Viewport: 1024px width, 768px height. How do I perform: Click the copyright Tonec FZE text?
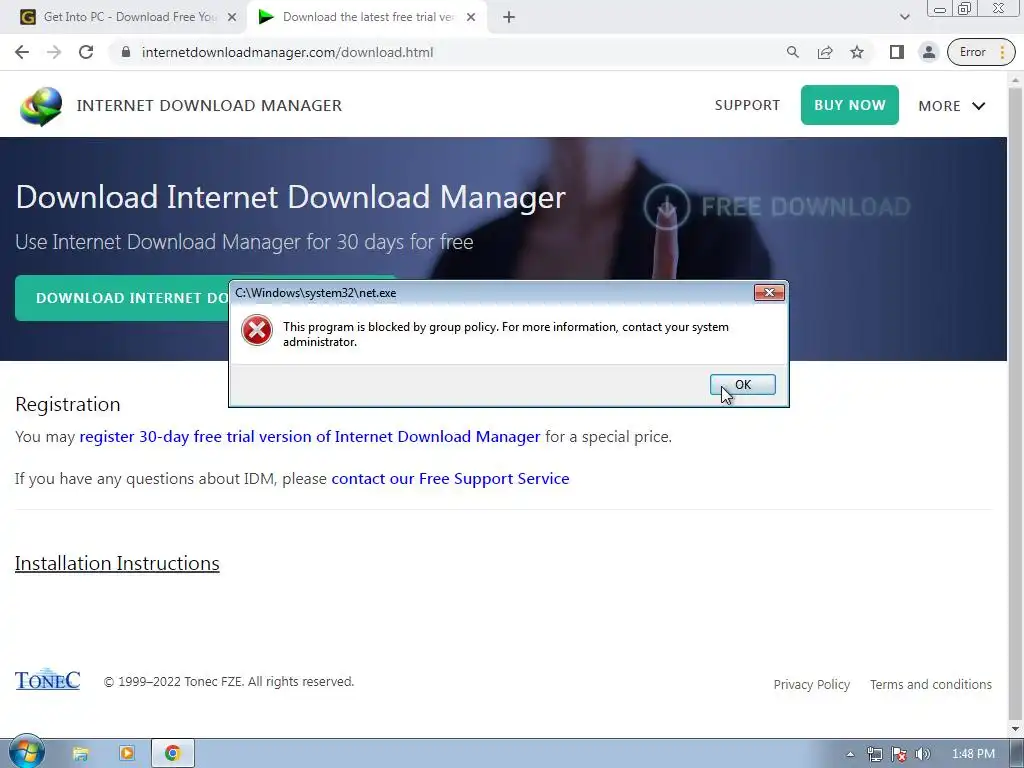coord(229,681)
